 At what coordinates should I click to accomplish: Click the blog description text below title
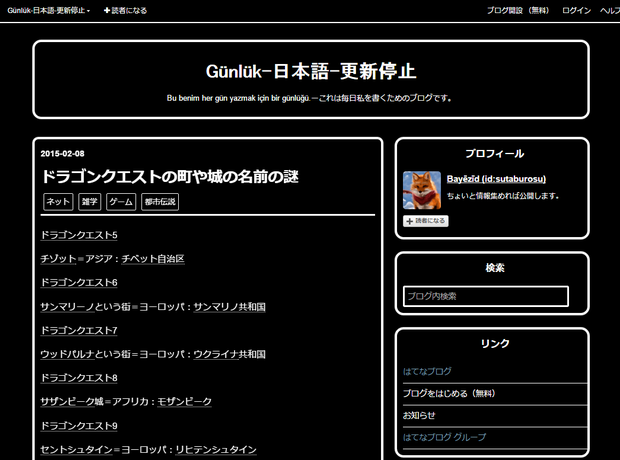(310, 98)
